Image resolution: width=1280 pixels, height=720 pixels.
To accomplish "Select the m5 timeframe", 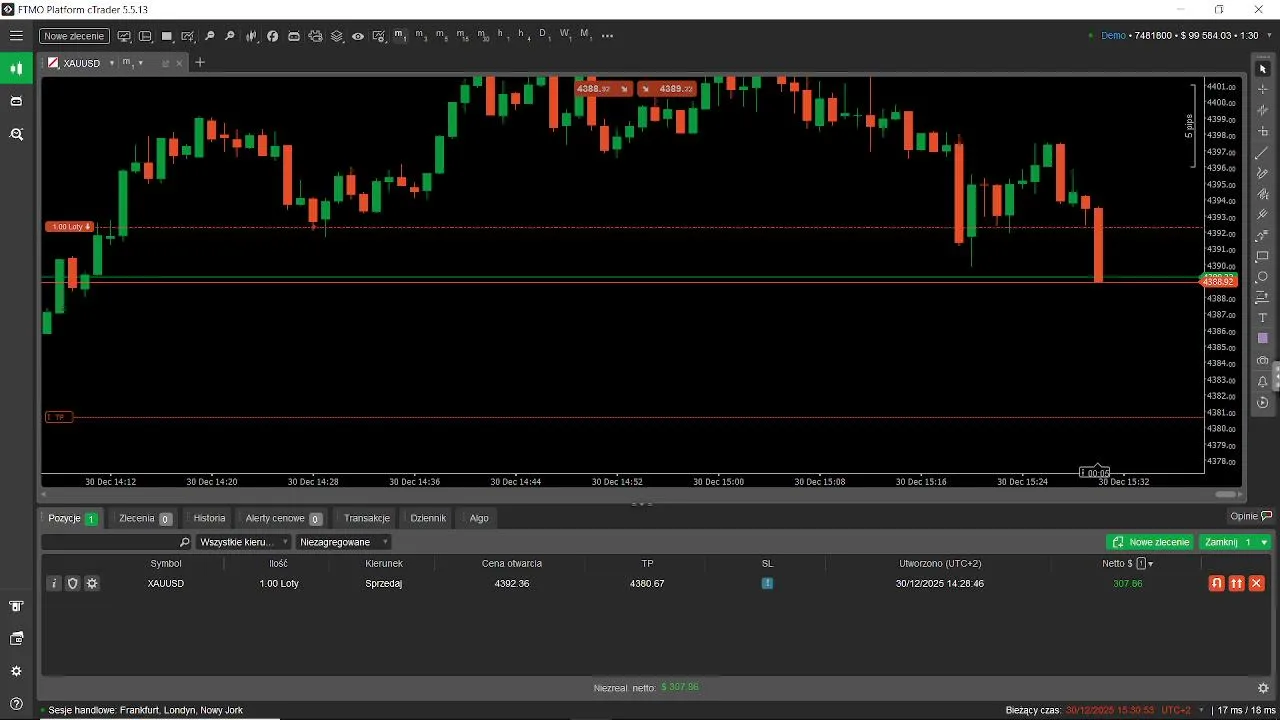I will [x=441, y=36].
